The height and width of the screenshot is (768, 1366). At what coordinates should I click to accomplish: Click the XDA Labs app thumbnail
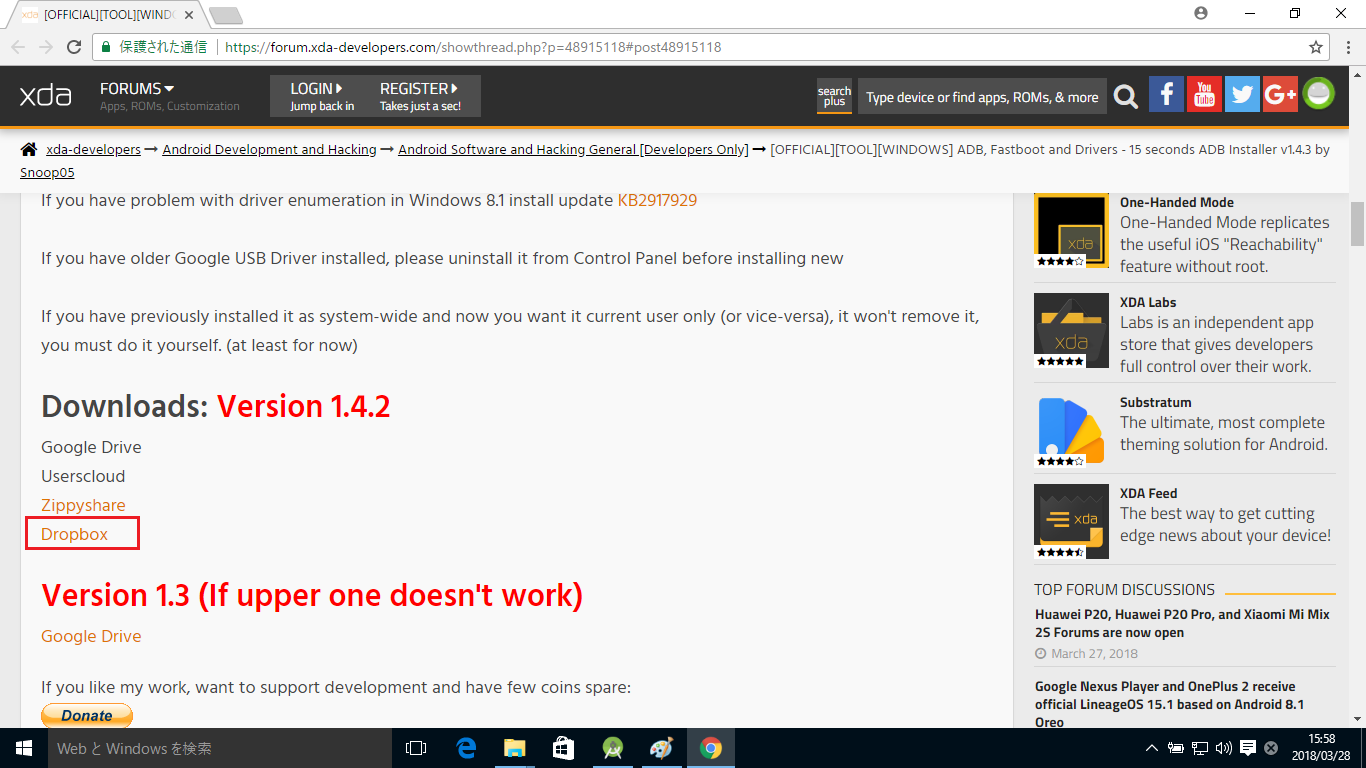pyautogui.click(x=1071, y=330)
